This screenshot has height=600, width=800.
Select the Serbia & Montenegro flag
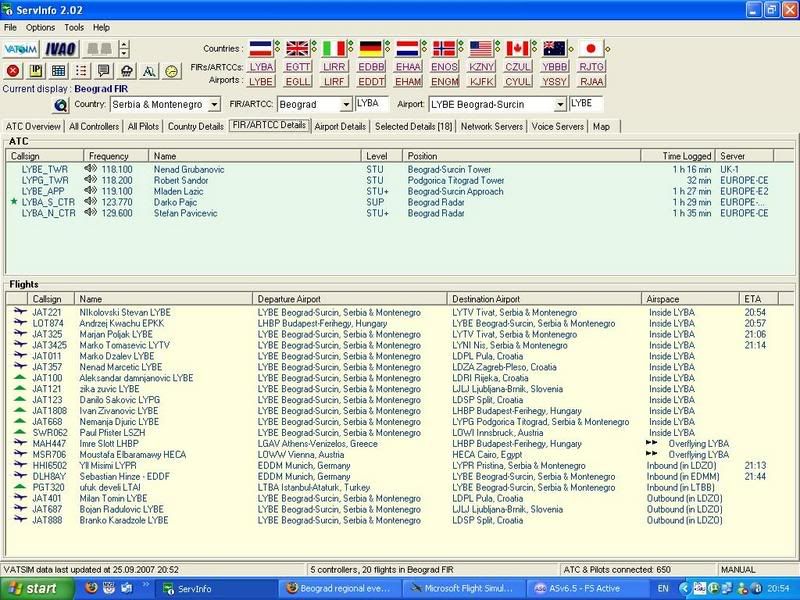261,48
